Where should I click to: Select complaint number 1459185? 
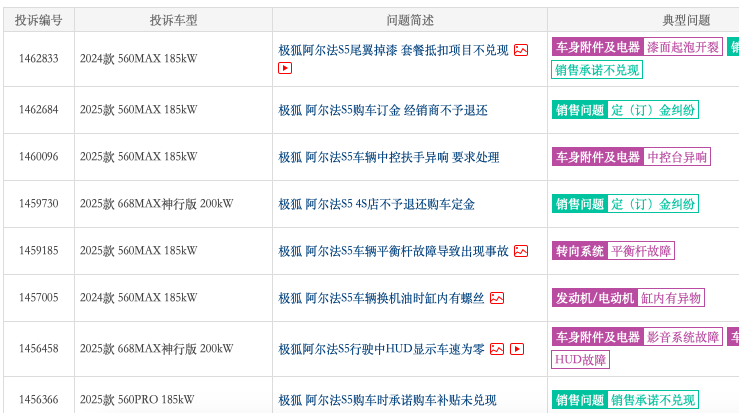[39, 251]
